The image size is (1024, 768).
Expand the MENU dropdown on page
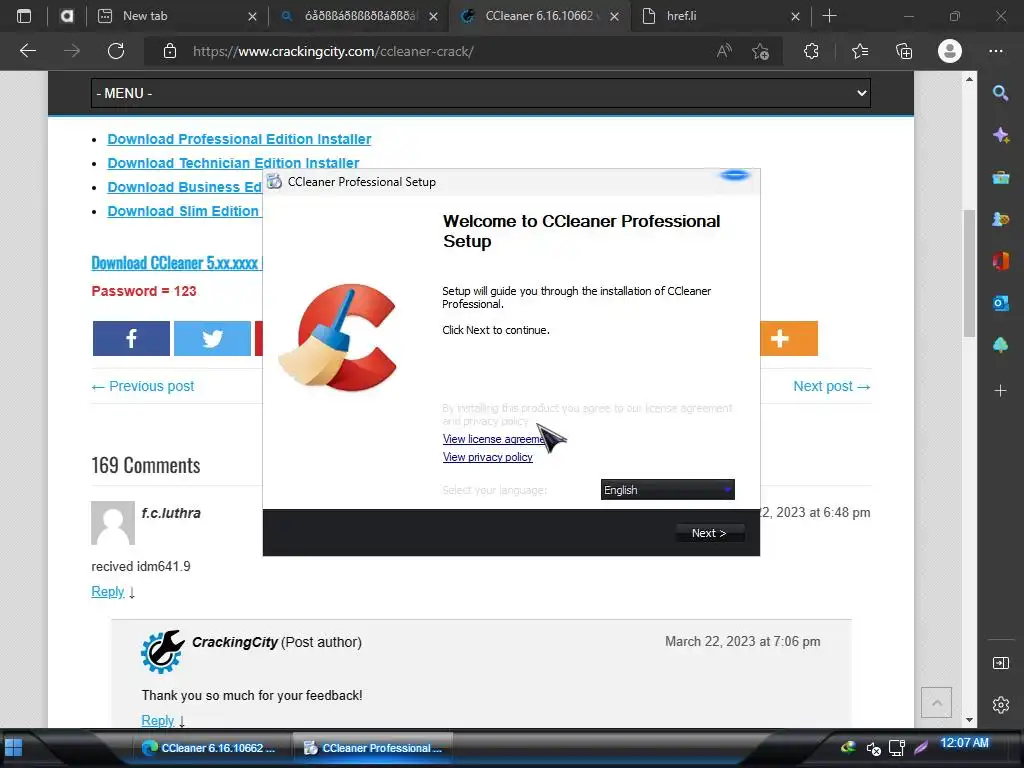481,93
